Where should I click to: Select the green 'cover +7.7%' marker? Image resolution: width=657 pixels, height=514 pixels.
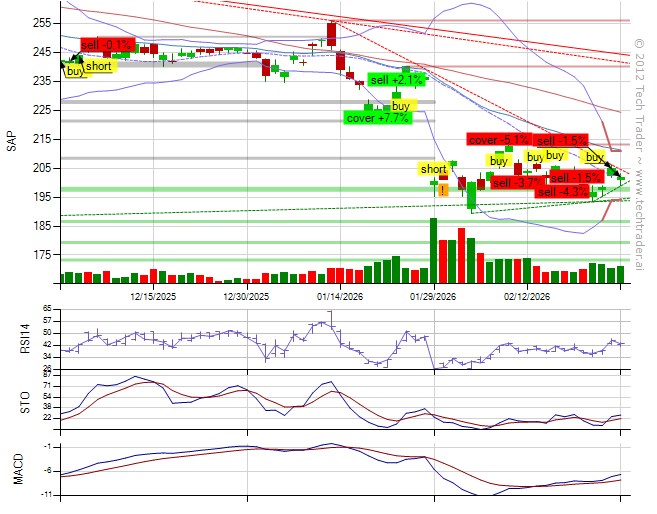coord(376,118)
